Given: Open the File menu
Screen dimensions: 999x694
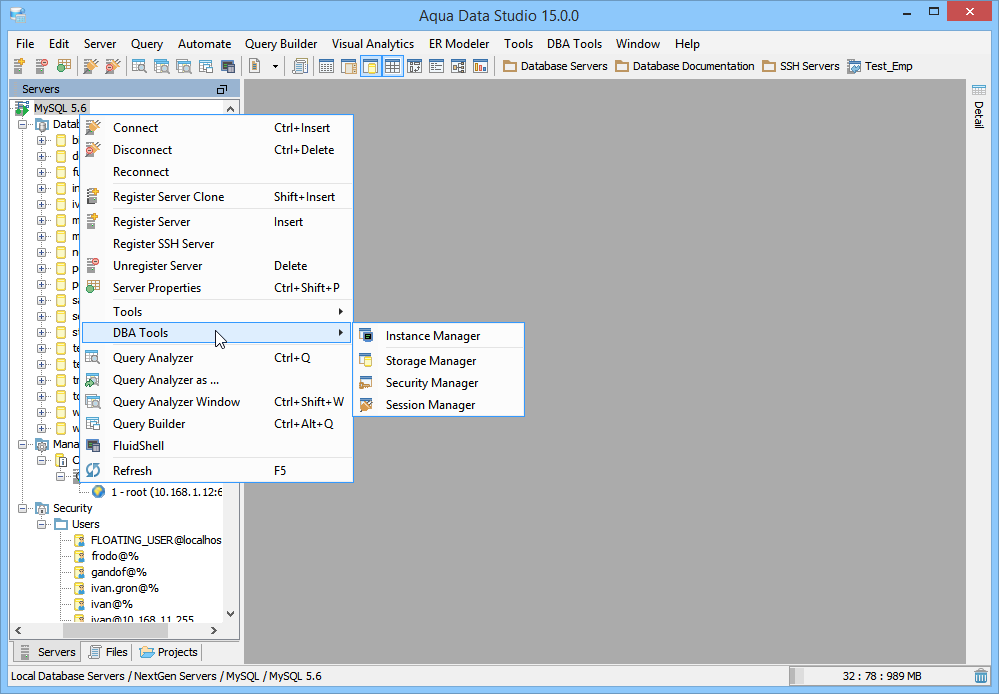Looking at the screenshot, I should pyautogui.click(x=25, y=43).
